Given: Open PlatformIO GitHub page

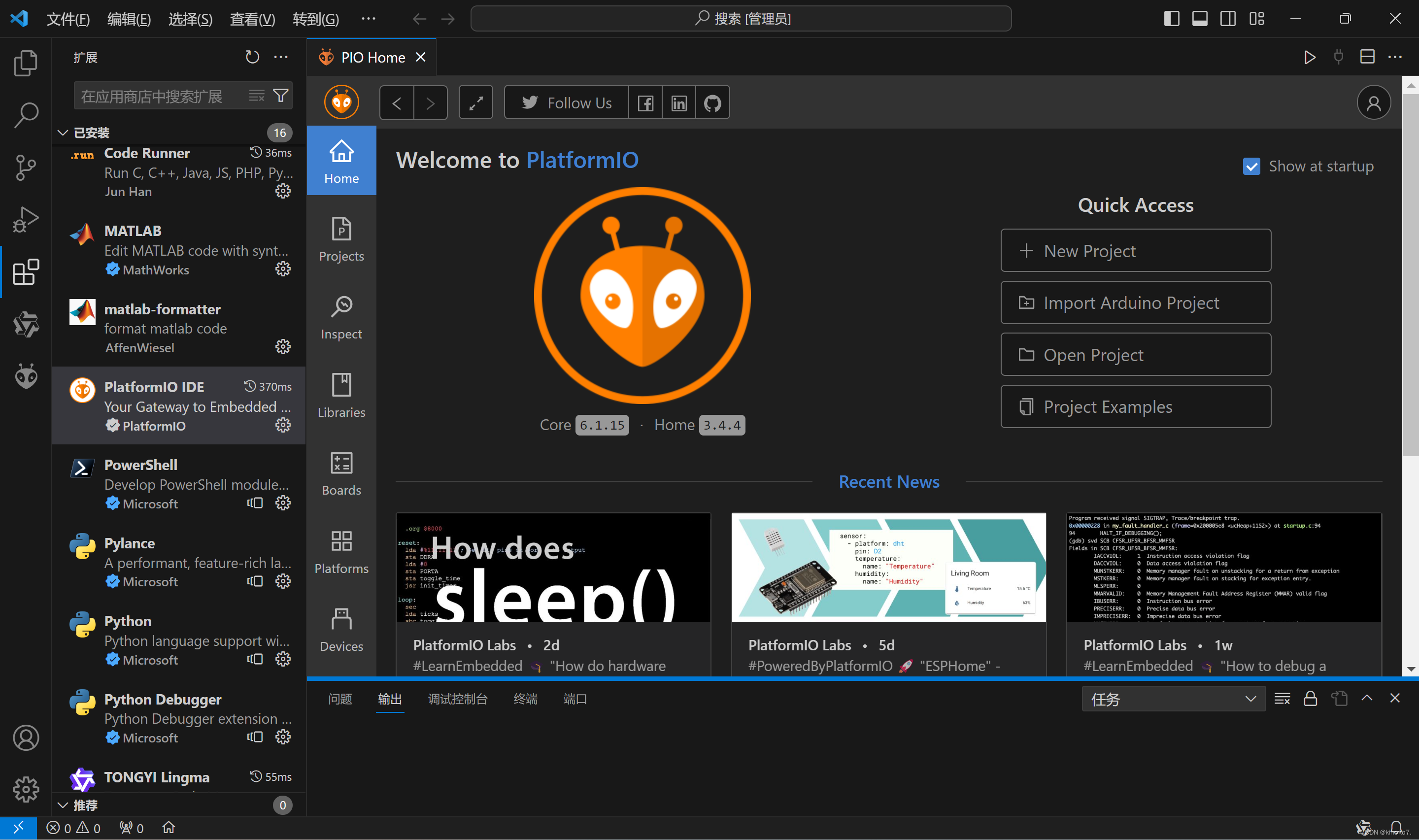Looking at the screenshot, I should pos(712,103).
